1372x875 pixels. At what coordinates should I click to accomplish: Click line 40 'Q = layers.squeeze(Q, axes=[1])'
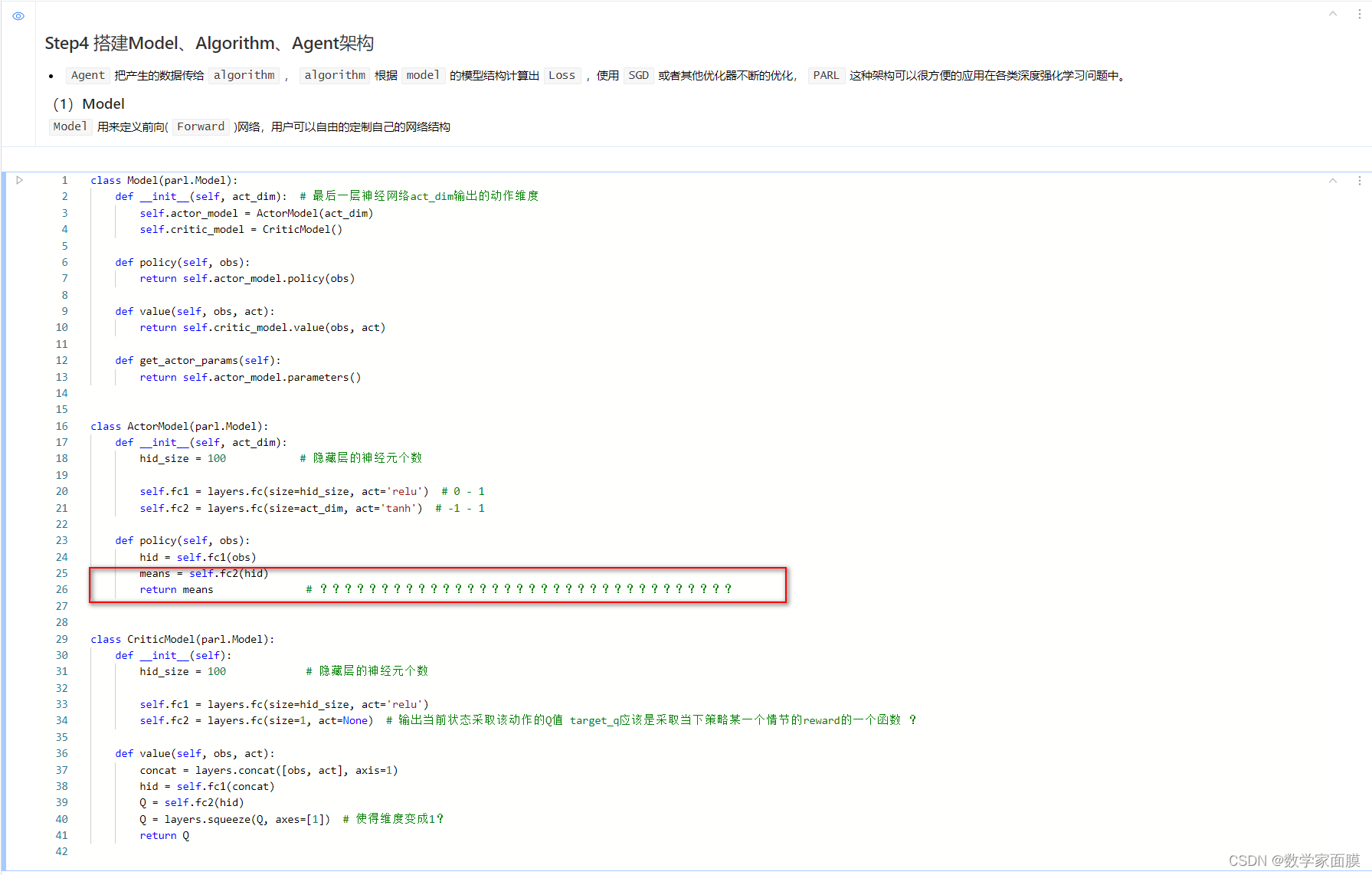[x=235, y=819]
